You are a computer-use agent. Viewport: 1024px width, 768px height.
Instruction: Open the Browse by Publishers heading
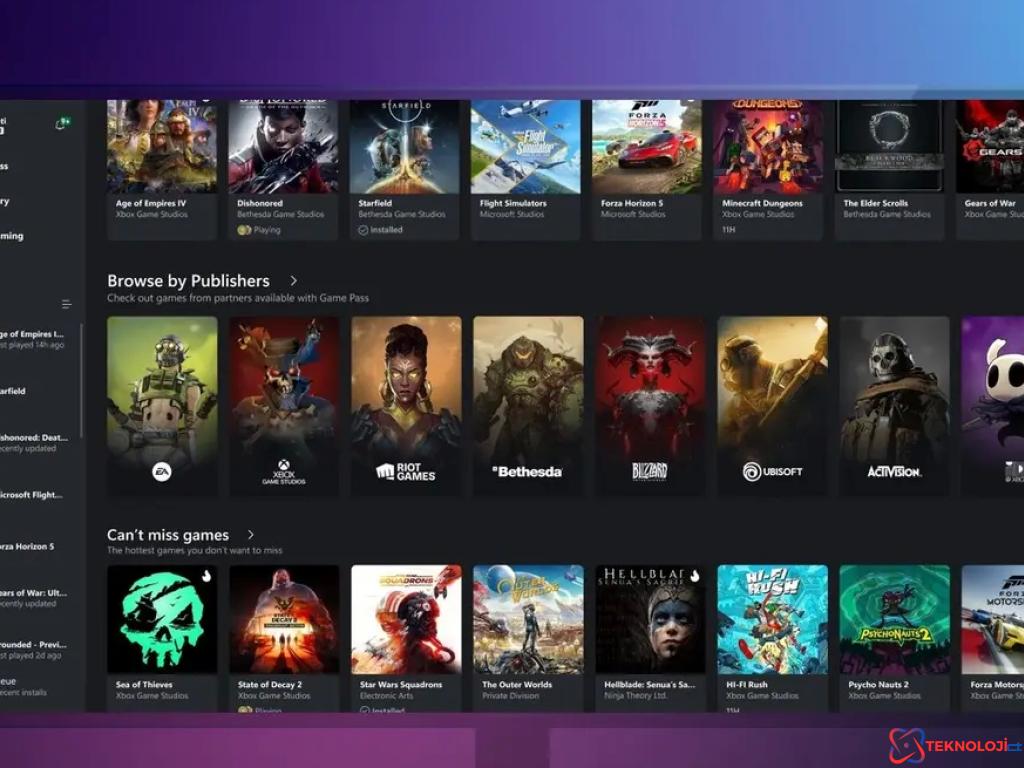(188, 281)
